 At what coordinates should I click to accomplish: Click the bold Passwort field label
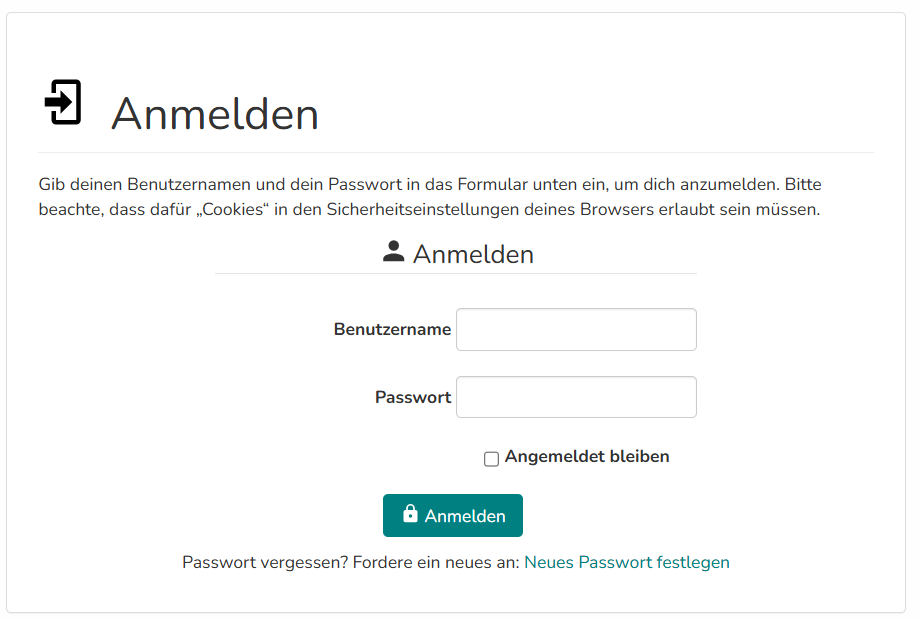[413, 397]
